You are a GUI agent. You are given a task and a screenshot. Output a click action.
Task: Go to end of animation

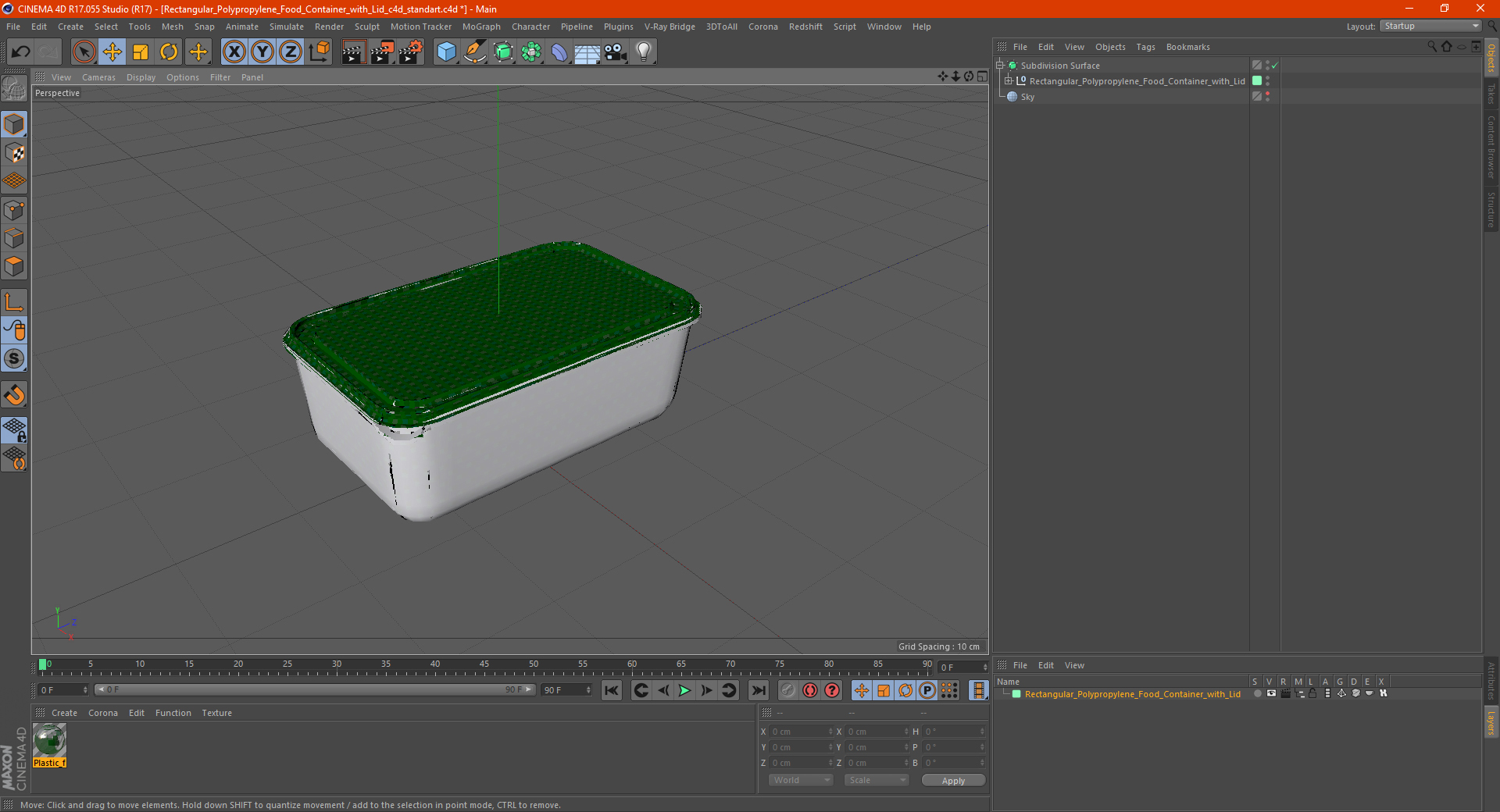[758, 690]
